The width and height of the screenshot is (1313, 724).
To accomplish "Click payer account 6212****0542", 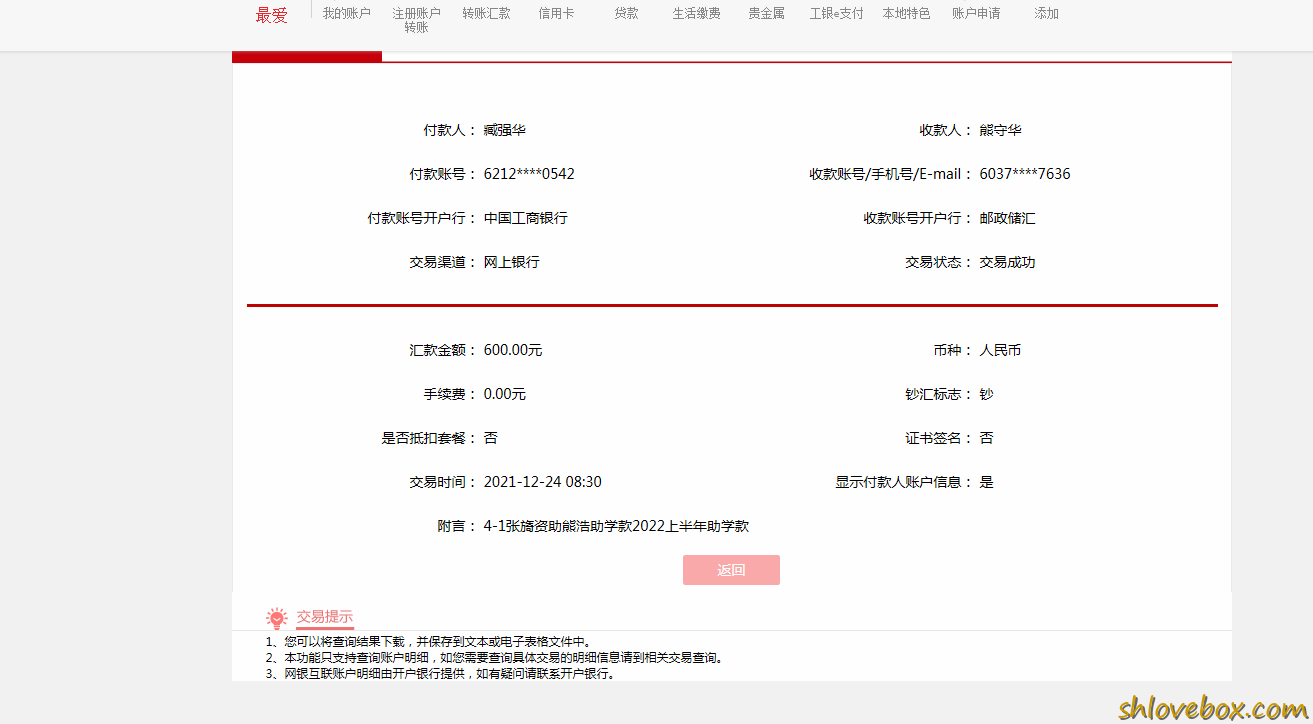I will (x=529, y=174).
